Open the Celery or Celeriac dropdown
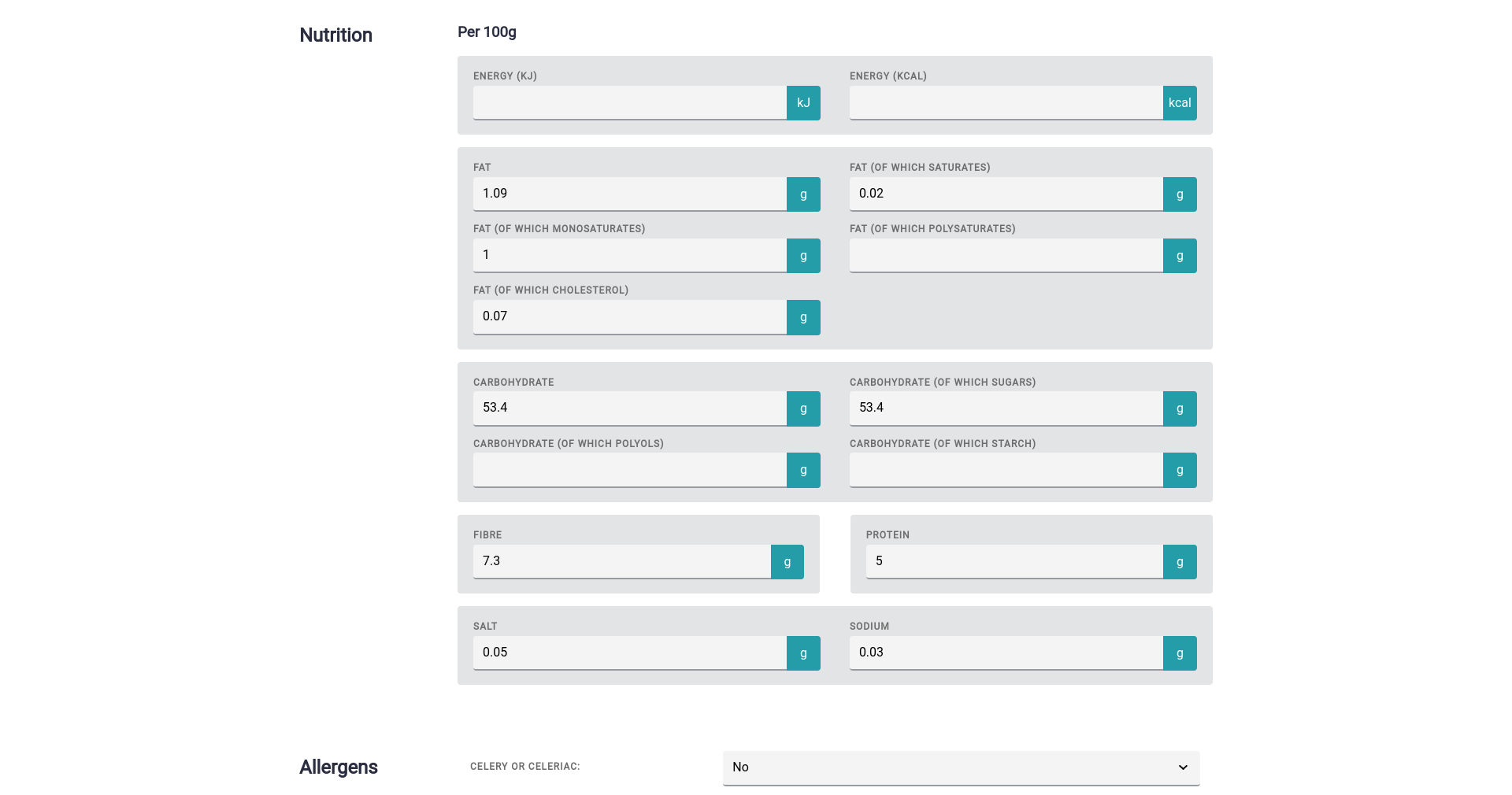This screenshot has width=1512, height=795. (x=961, y=767)
